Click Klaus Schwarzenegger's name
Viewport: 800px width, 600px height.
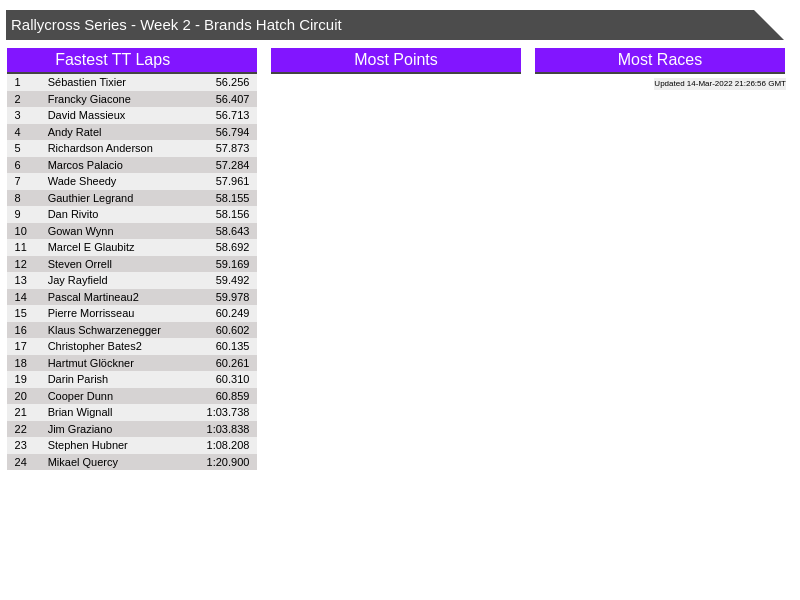click(x=104, y=330)
